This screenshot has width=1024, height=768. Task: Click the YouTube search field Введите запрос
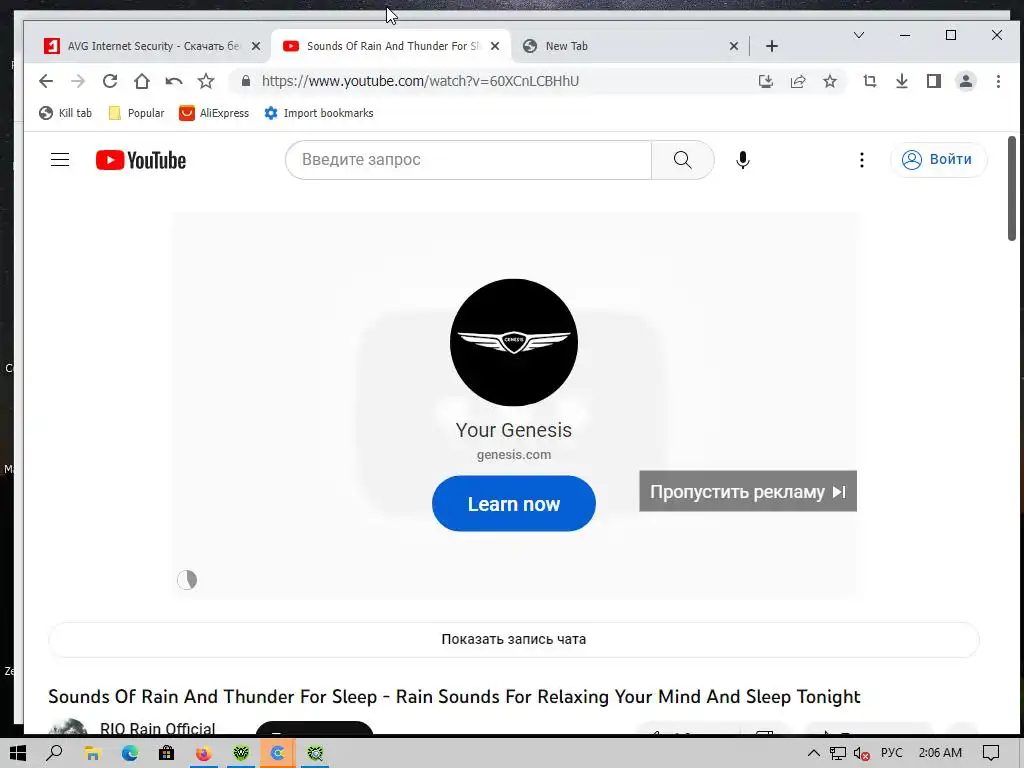pyautogui.click(x=468, y=160)
